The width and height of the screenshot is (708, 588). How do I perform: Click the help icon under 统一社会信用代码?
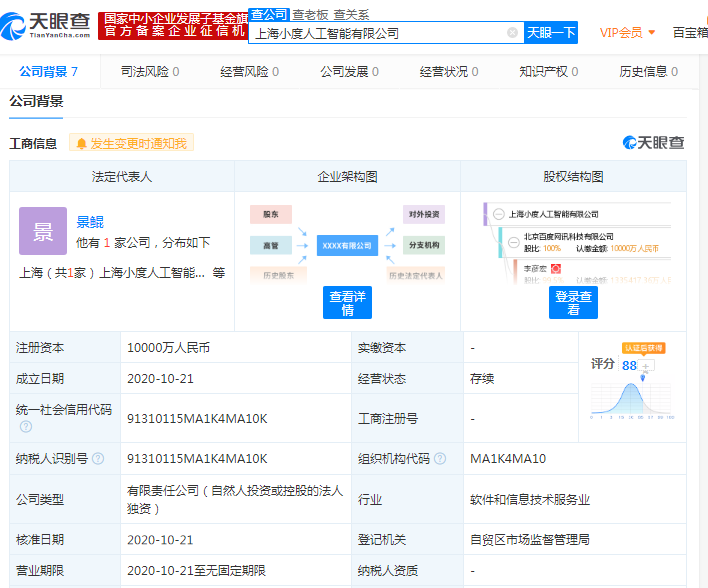click(x=26, y=426)
